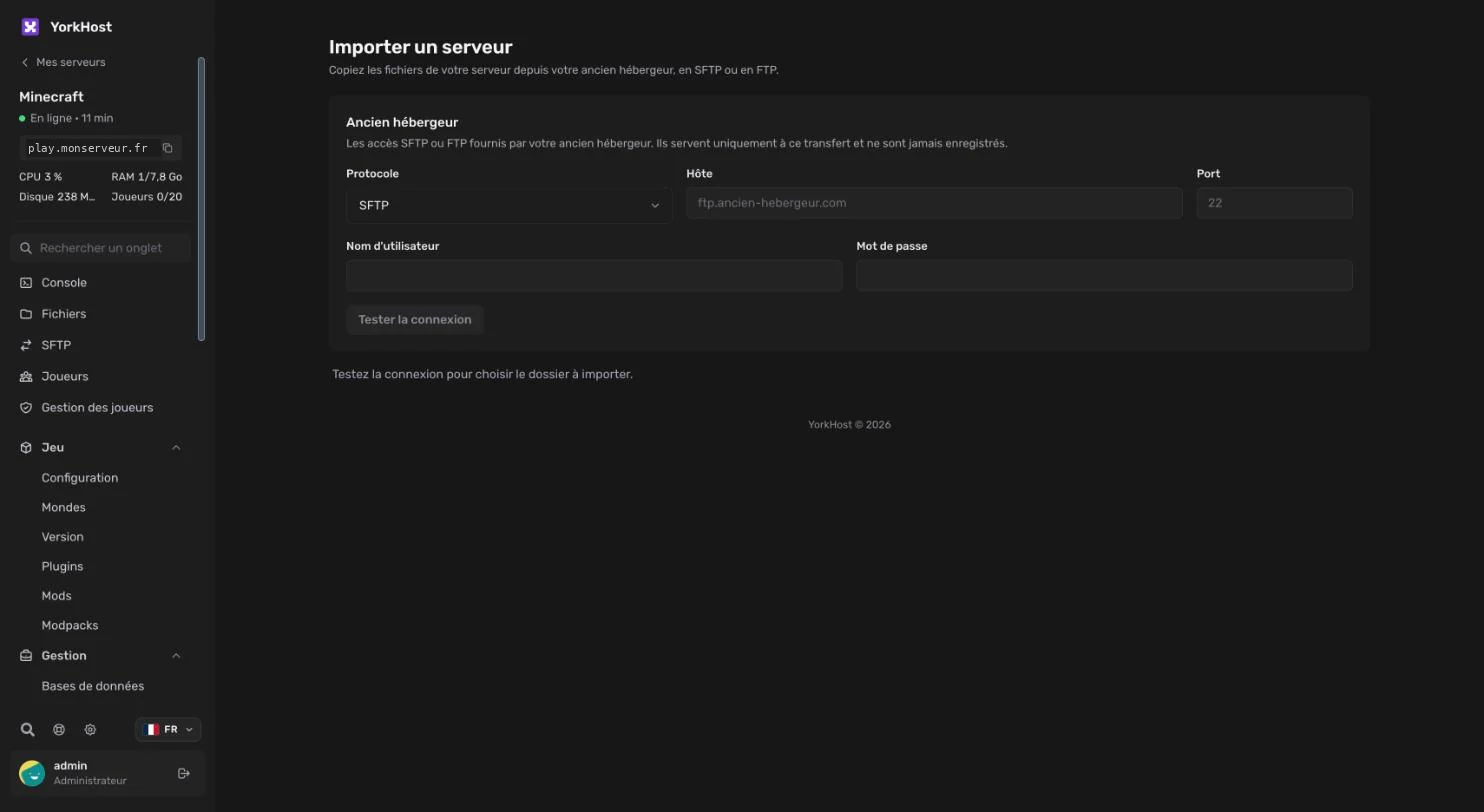Screen dimensions: 1484x812
Task: Click the 'Importer un serveur' heading
Action: click(x=420, y=47)
